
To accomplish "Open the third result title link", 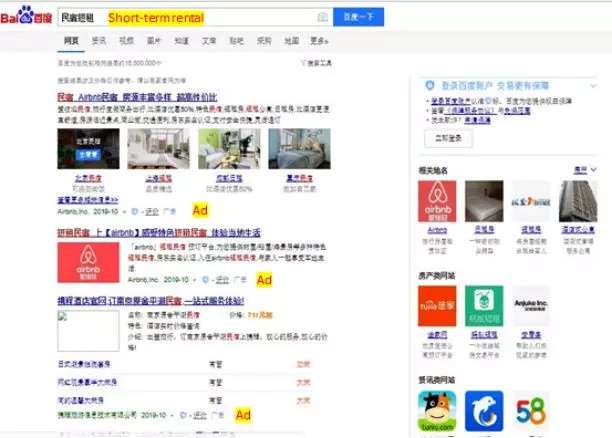I will (151, 301).
